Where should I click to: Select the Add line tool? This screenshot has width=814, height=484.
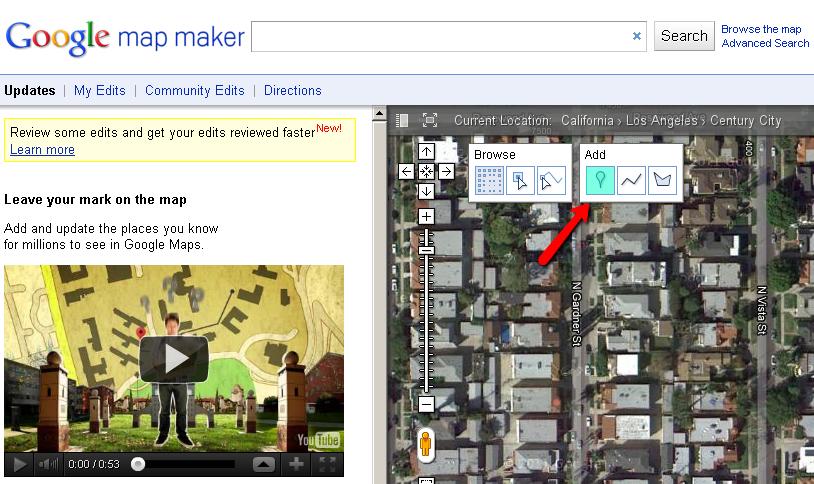(x=631, y=180)
